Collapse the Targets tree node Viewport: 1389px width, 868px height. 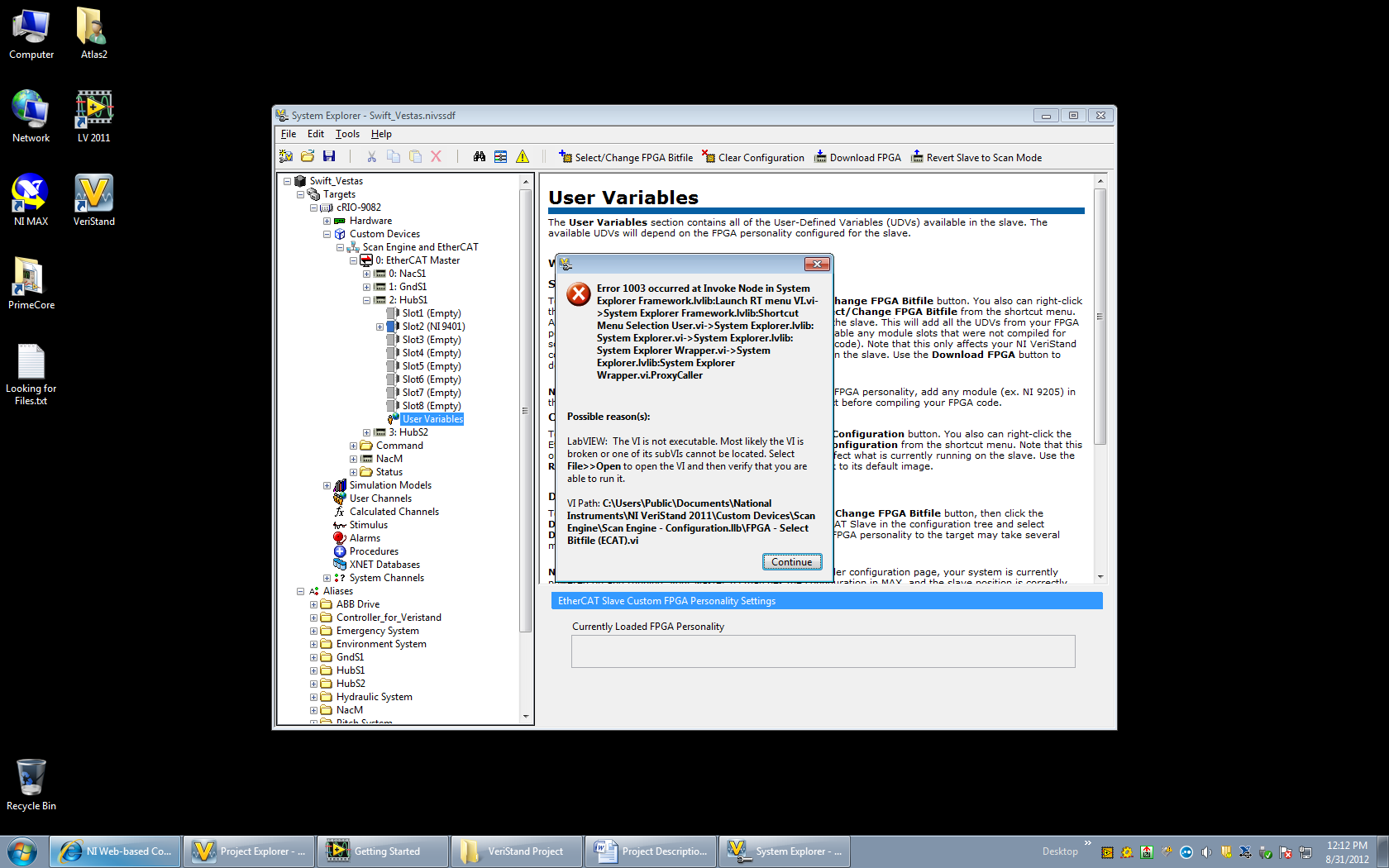(300, 194)
